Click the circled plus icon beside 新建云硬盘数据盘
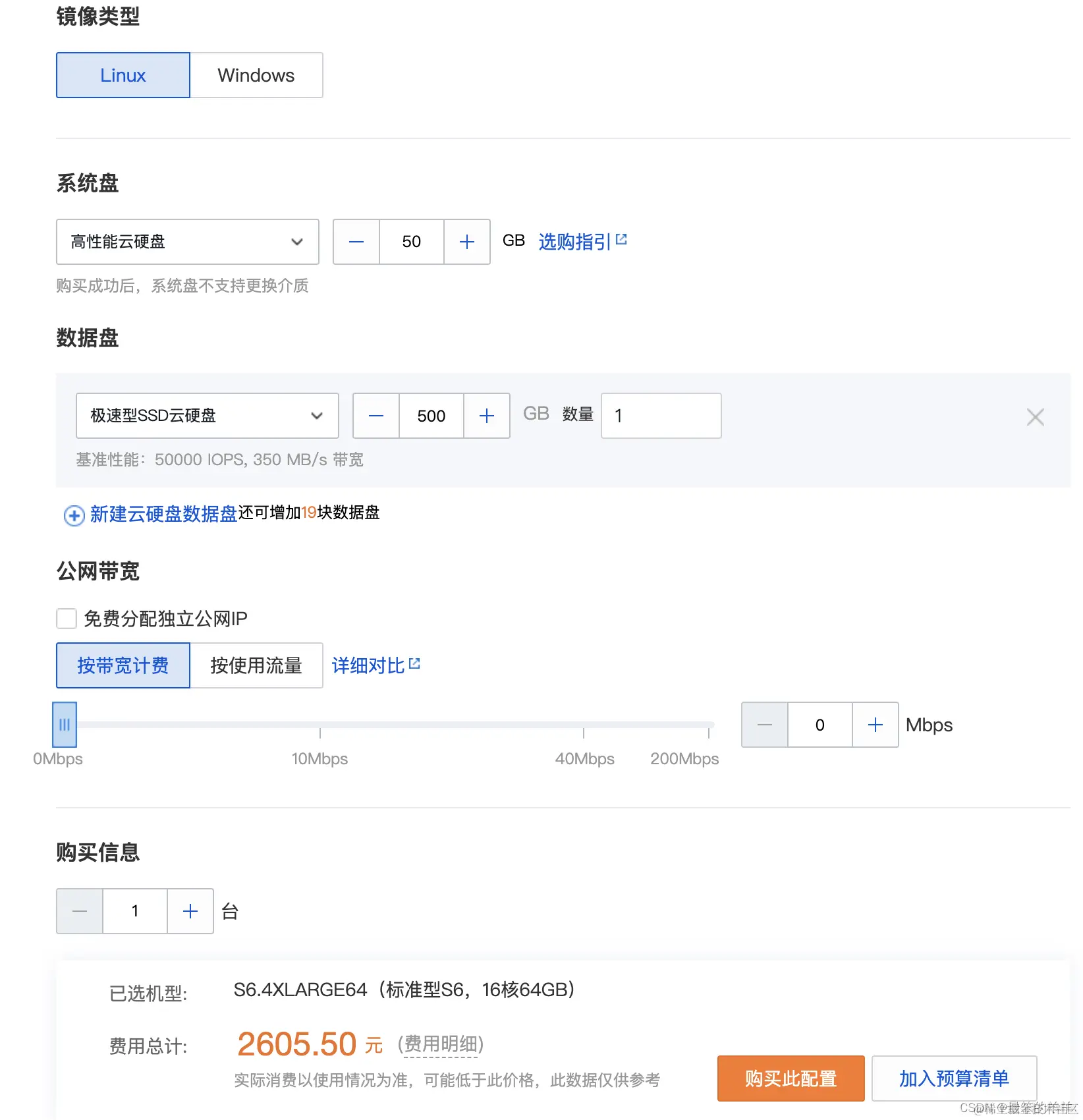Image resolution: width=1083 pixels, height=1120 pixels. point(73,516)
